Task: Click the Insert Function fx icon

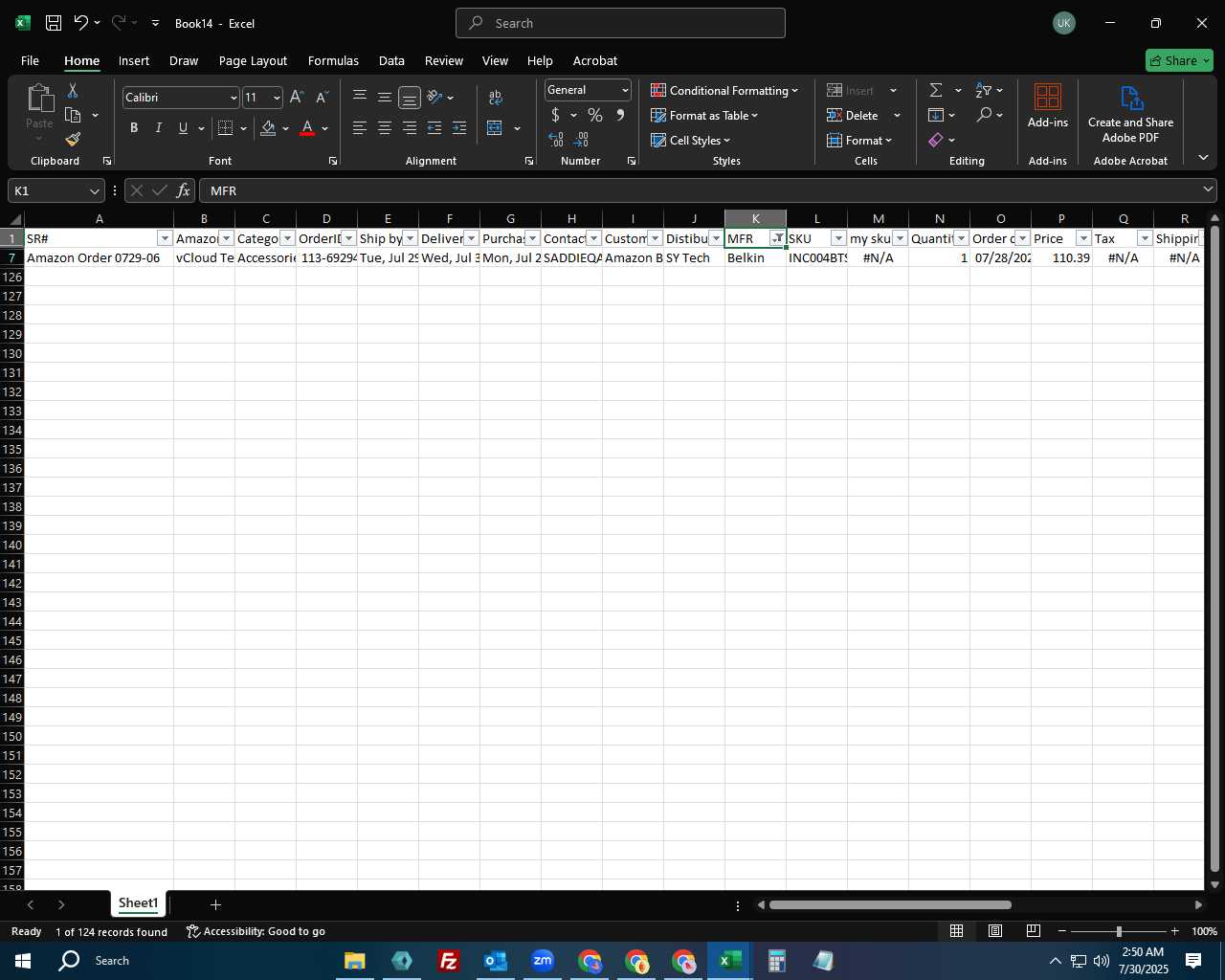Action: (x=184, y=190)
